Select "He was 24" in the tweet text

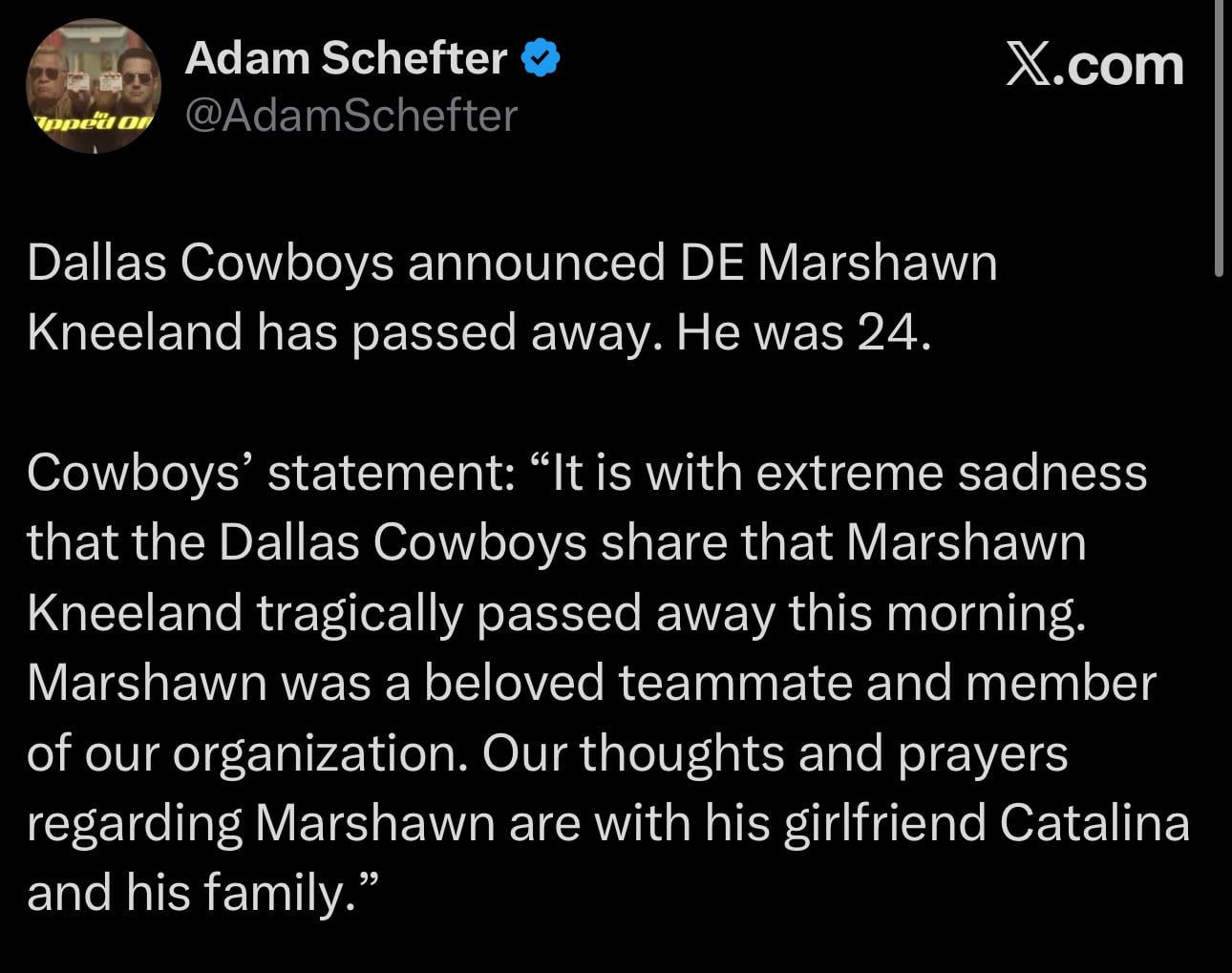tap(802, 330)
